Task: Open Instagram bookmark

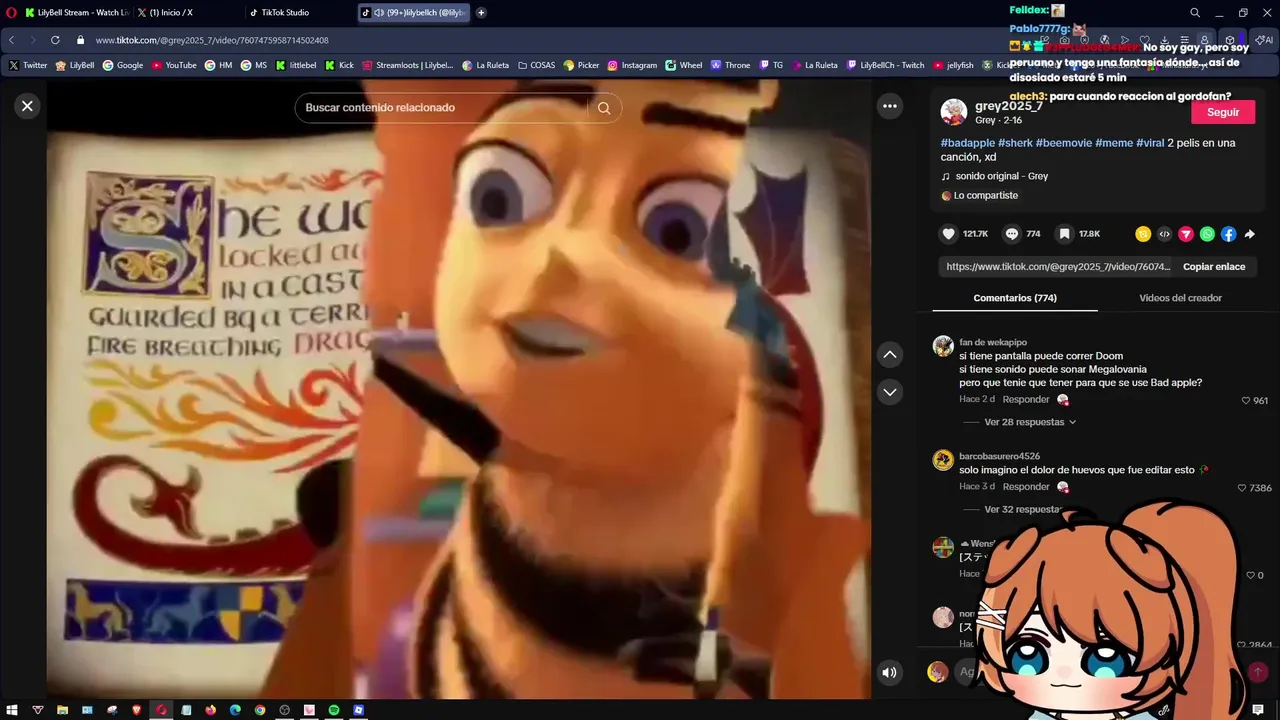Action: coord(632,65)
